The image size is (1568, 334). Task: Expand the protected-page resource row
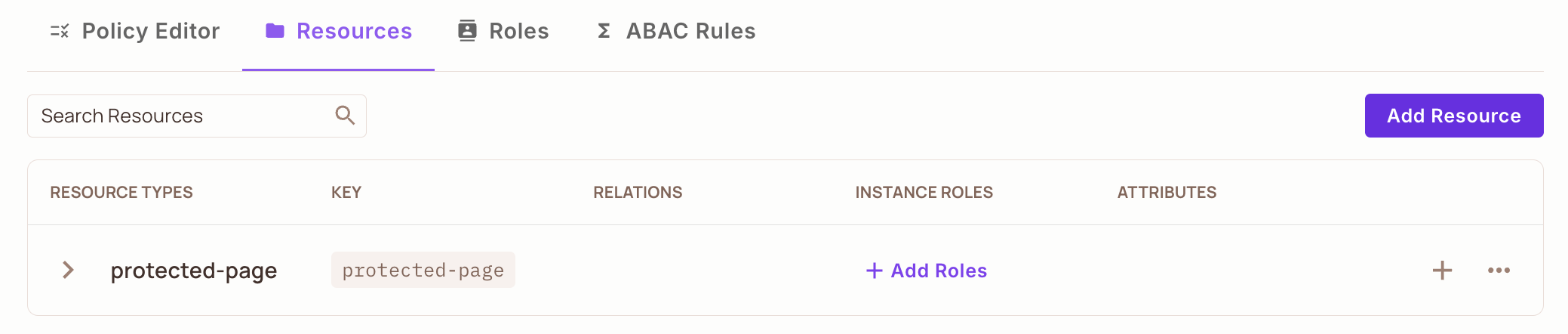pos(68,270)
